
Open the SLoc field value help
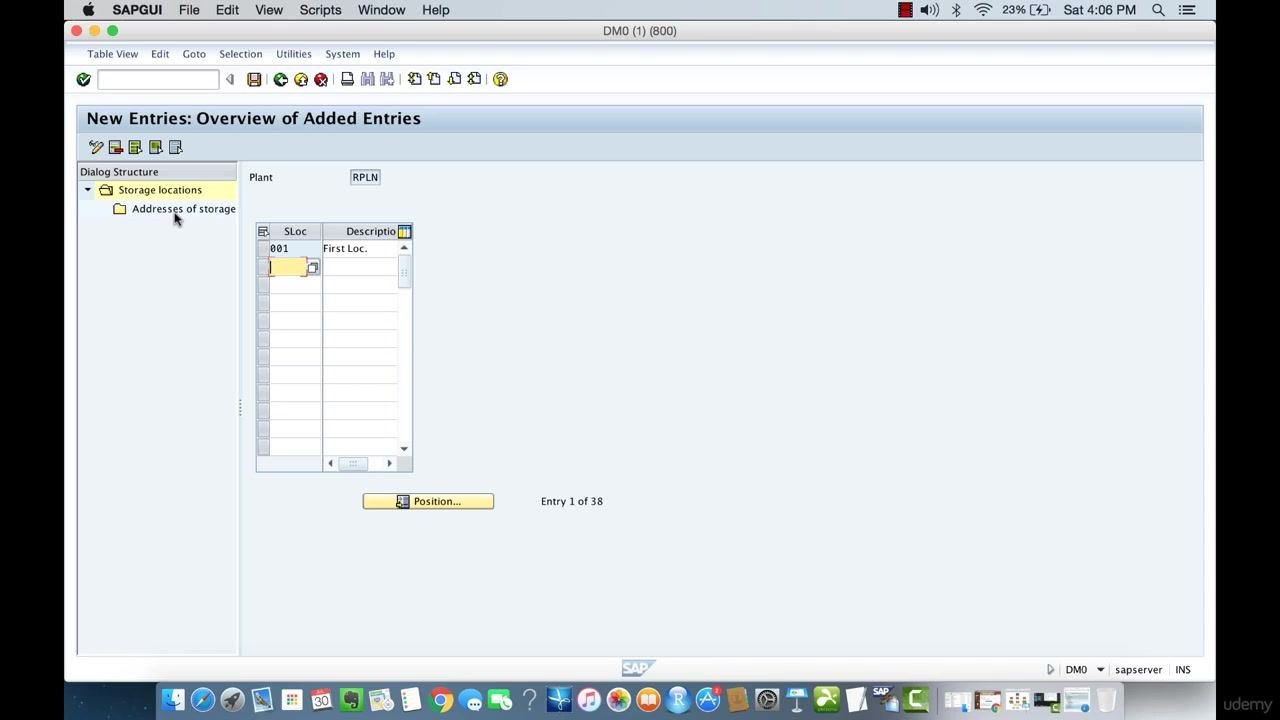tap(313, 267)
